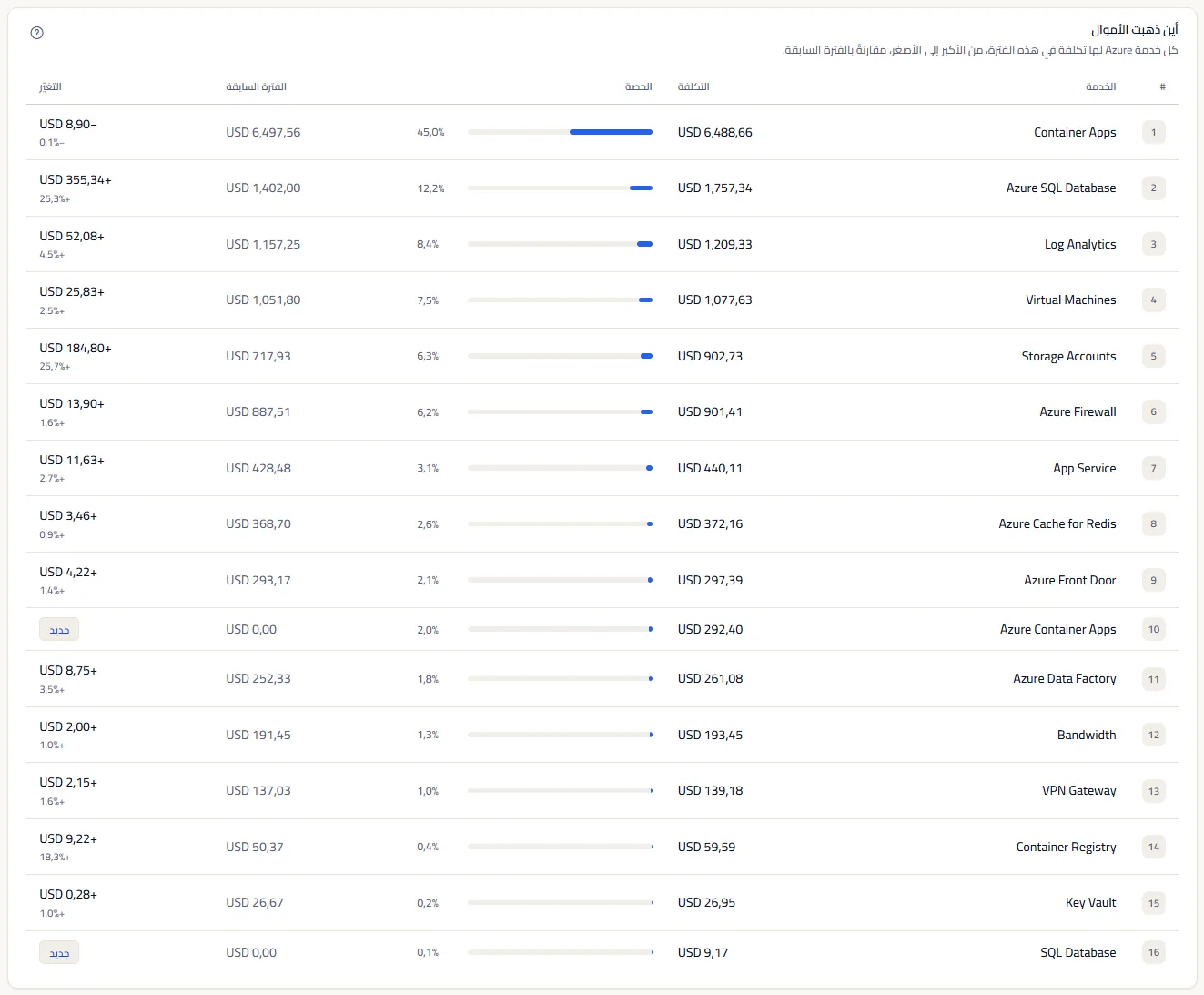The width and height of the screenshot is (1204, 995).
Task: Select the Bandwidth service name
Action: pos(1087,735)
